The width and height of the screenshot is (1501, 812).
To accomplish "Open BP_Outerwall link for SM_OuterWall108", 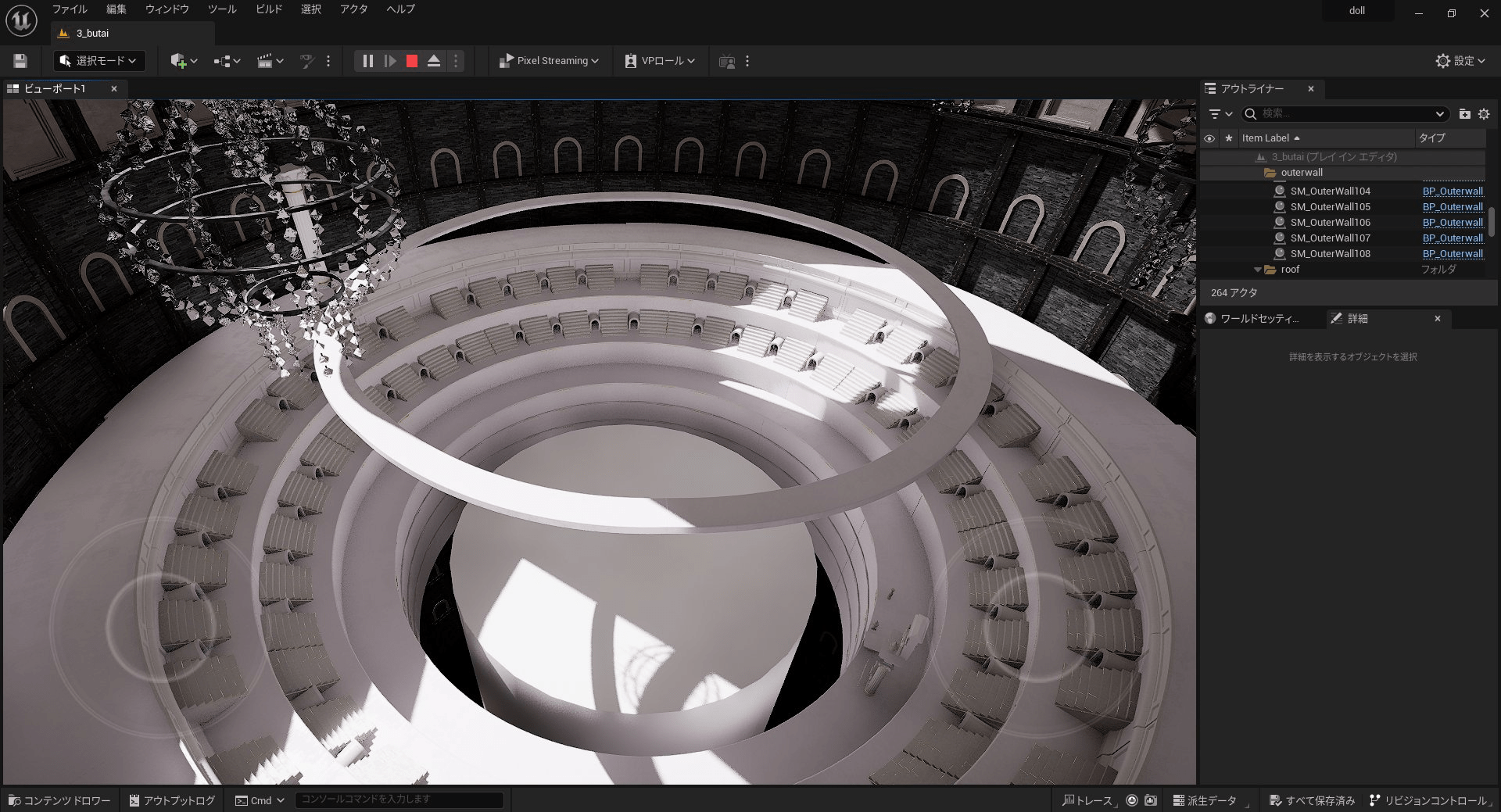I will [1453, 254].
